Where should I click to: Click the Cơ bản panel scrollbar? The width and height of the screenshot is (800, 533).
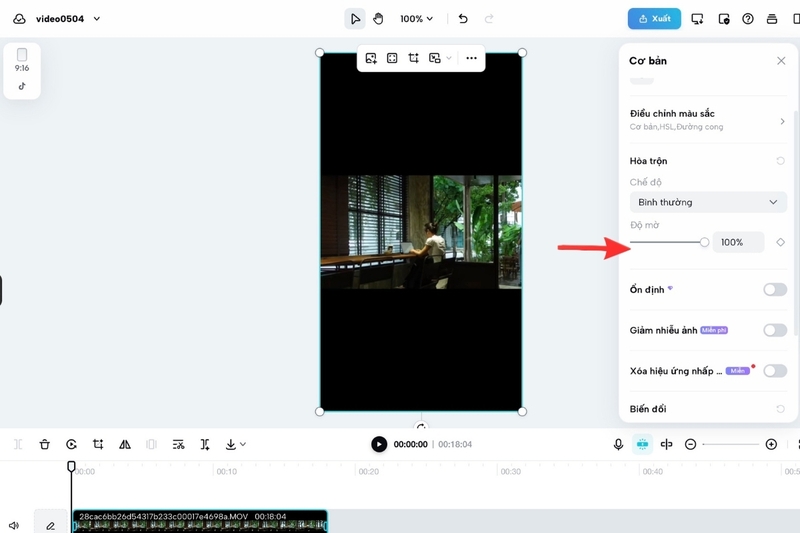(795, 223)
